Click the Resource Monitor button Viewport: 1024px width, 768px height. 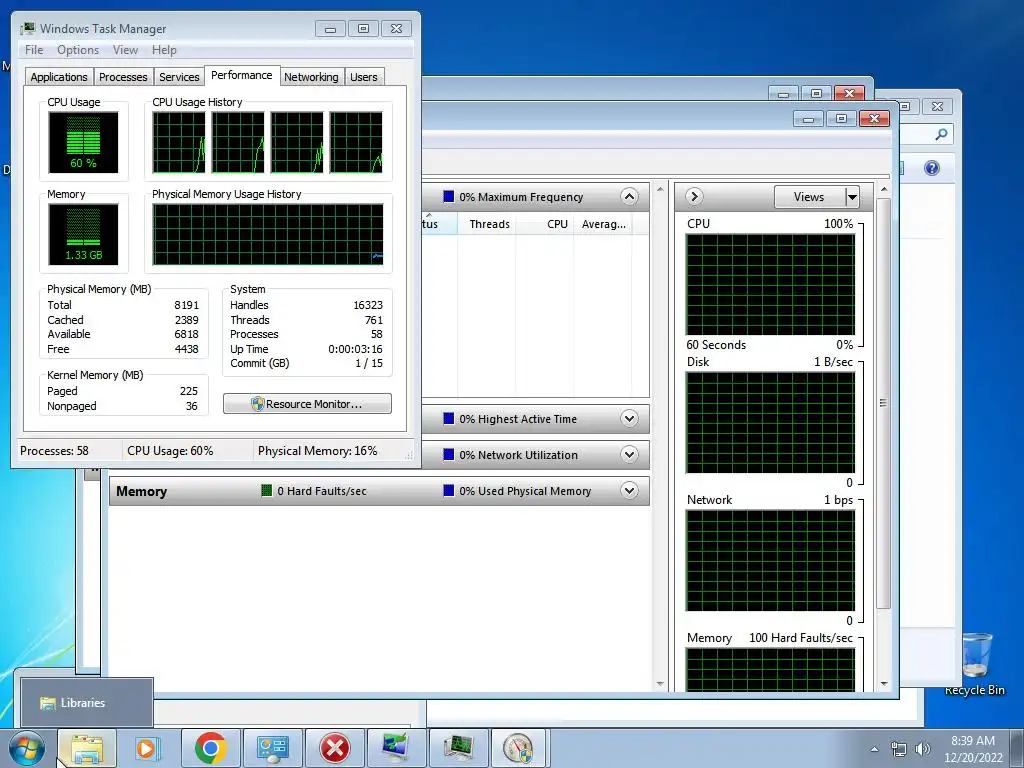(x=308, y=404)
